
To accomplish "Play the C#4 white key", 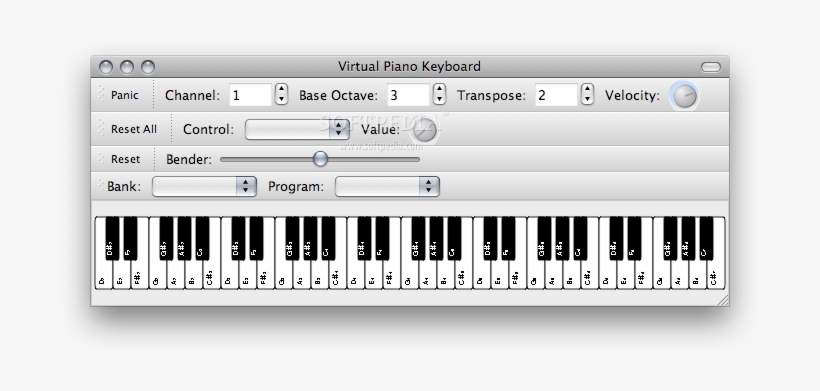I will tap(338, 275).
